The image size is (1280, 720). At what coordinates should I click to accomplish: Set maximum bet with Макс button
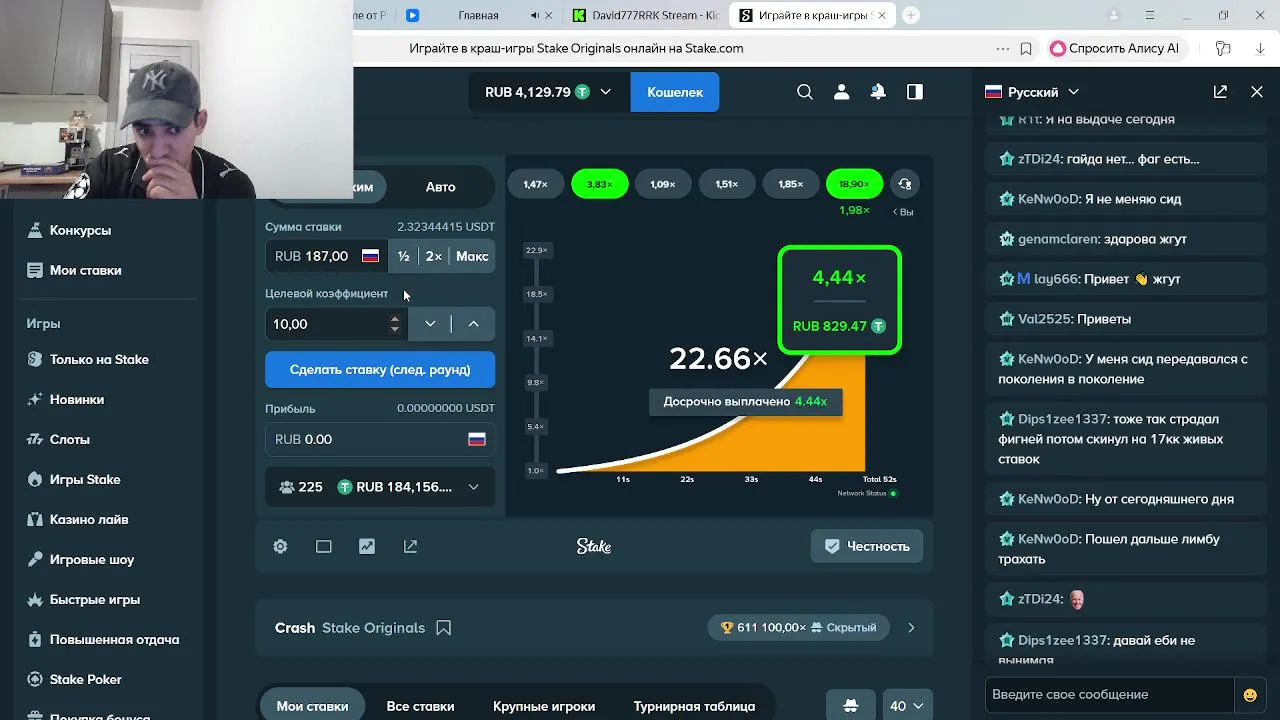point(472,257)
